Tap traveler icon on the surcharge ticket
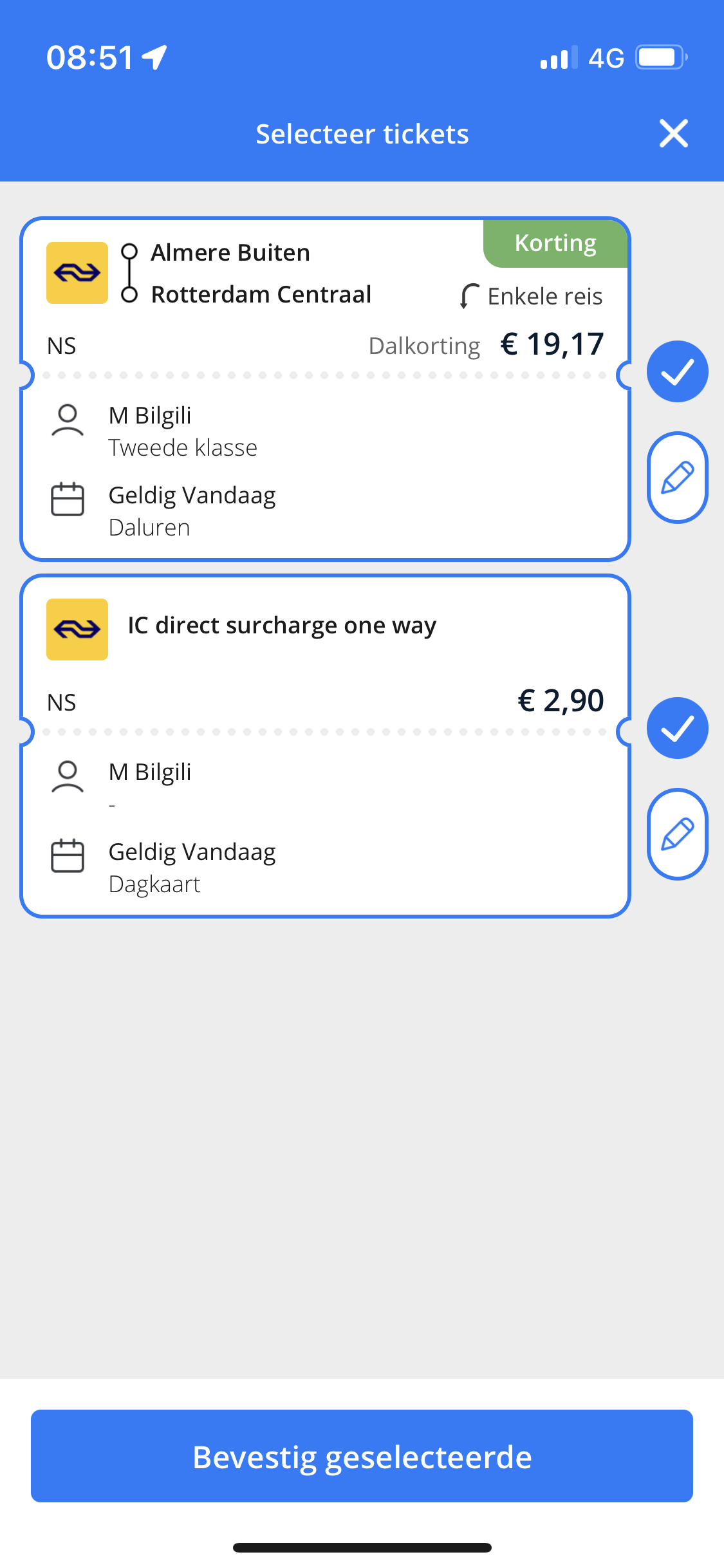Image resolution: width=724 pixels, height=1568 pixels. point(68,777)
